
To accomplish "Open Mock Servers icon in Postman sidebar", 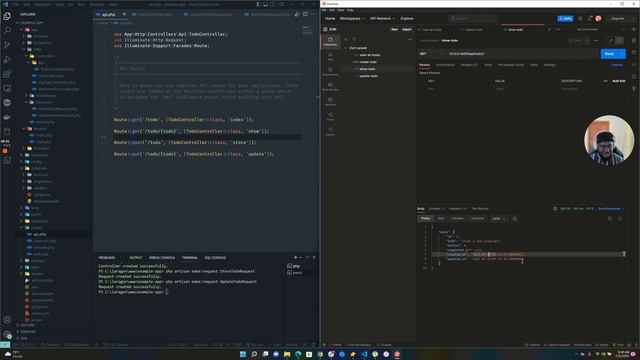I will pos(330,87).
